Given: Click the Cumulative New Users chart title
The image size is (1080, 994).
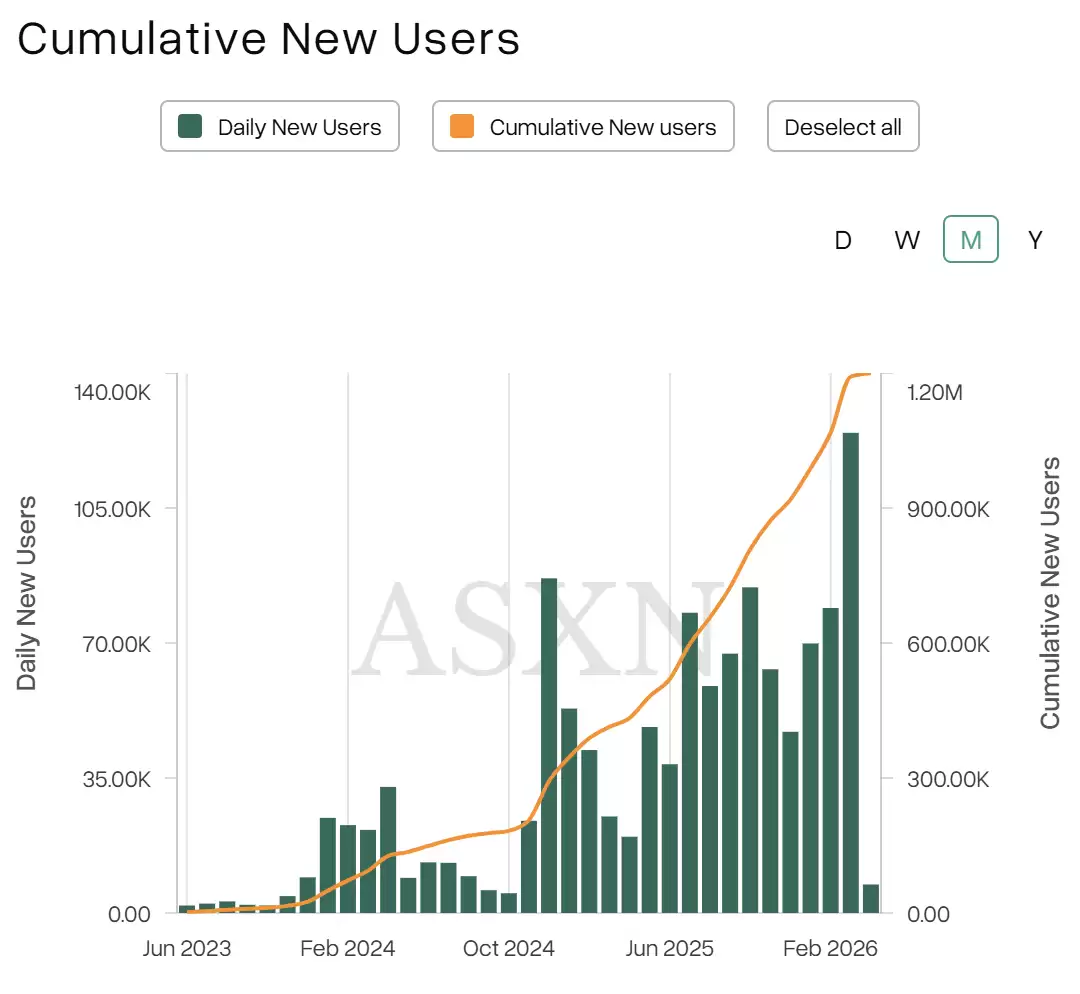Looking at the screenshot, I should point(269,39).
